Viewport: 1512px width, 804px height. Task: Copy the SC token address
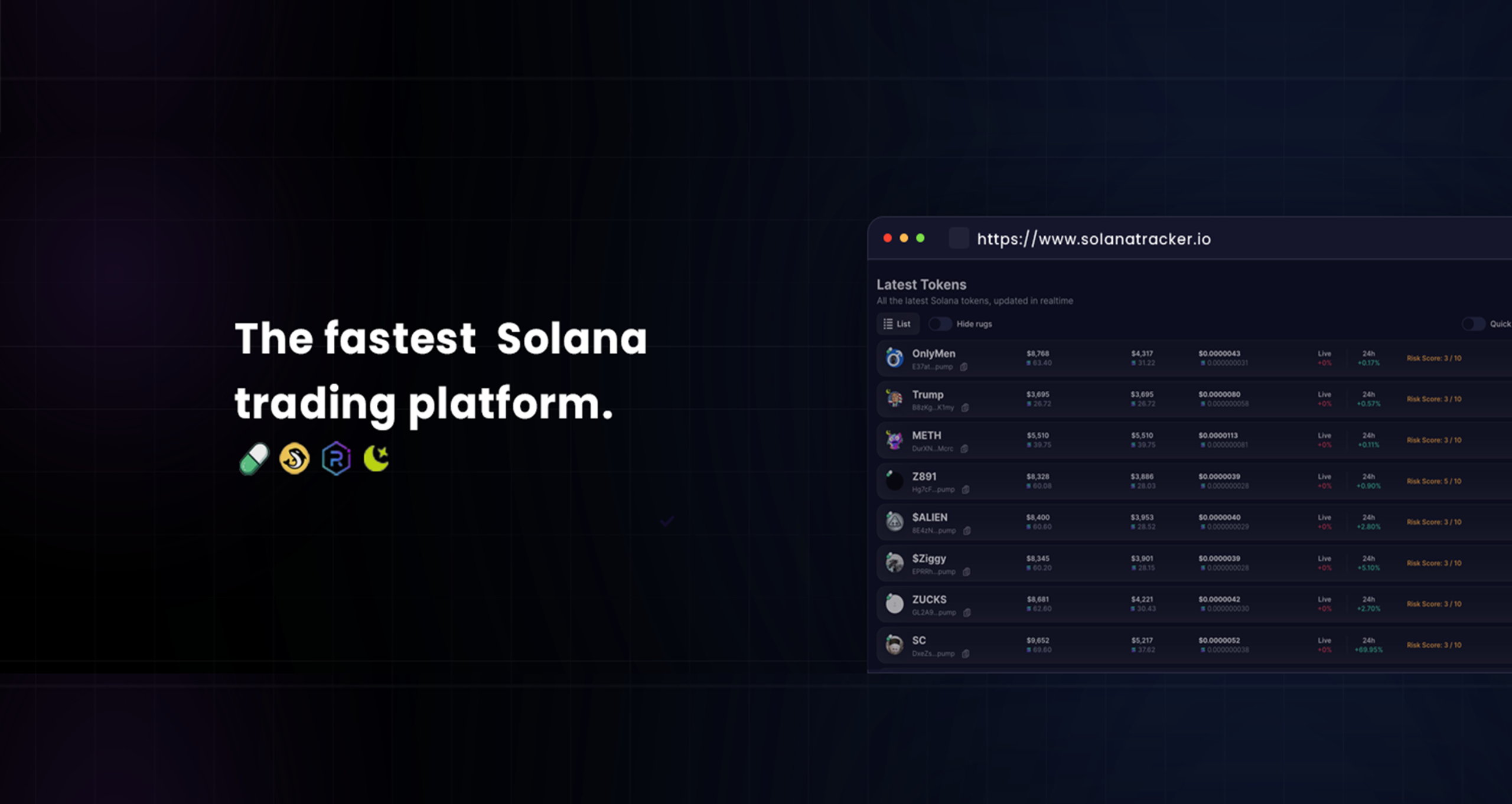966,653
